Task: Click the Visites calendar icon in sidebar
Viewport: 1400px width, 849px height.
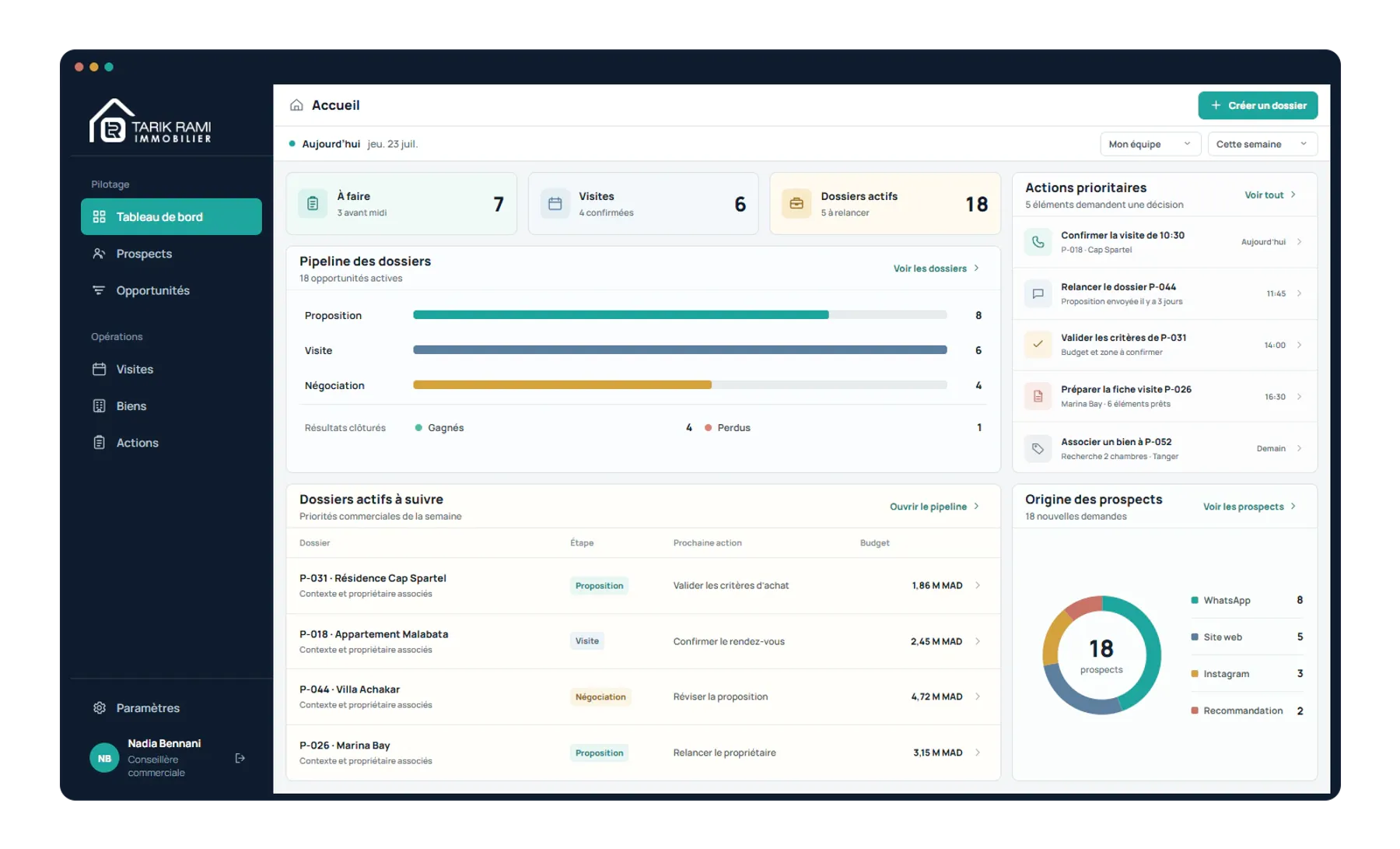Action: coord(99,369)
